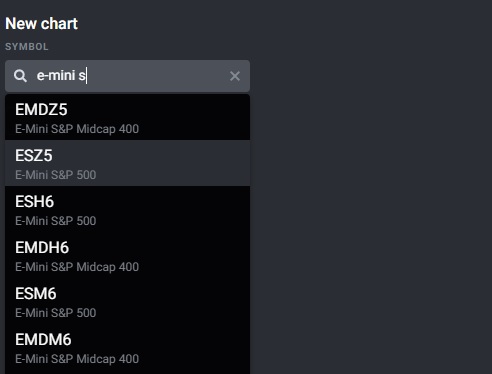Click blank search field space before the X

pyautogui.click(x=157, y=76)
